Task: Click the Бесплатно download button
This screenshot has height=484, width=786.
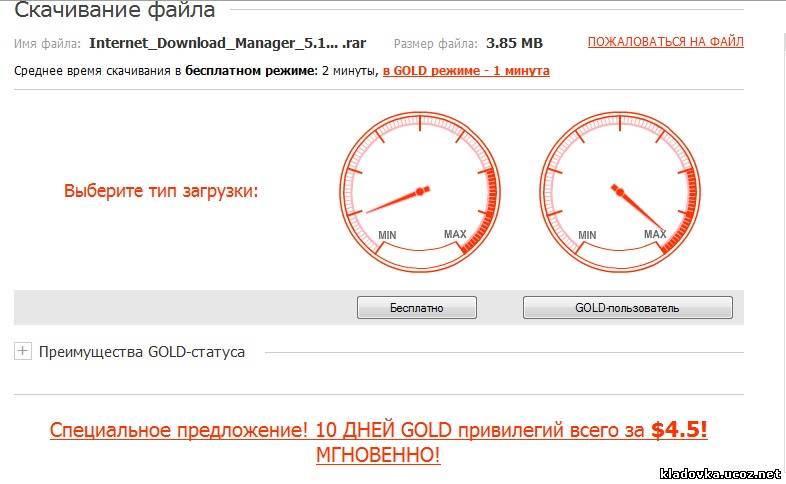Action: [x=417, y=308]
